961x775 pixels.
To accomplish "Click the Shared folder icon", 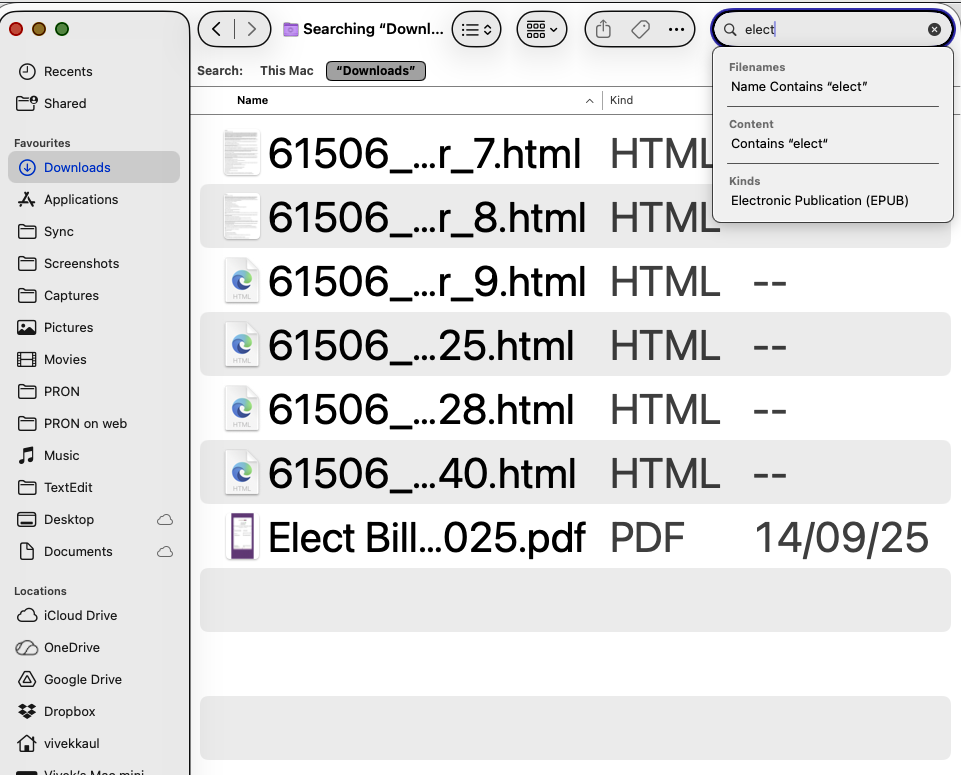I will coord(27,103).
